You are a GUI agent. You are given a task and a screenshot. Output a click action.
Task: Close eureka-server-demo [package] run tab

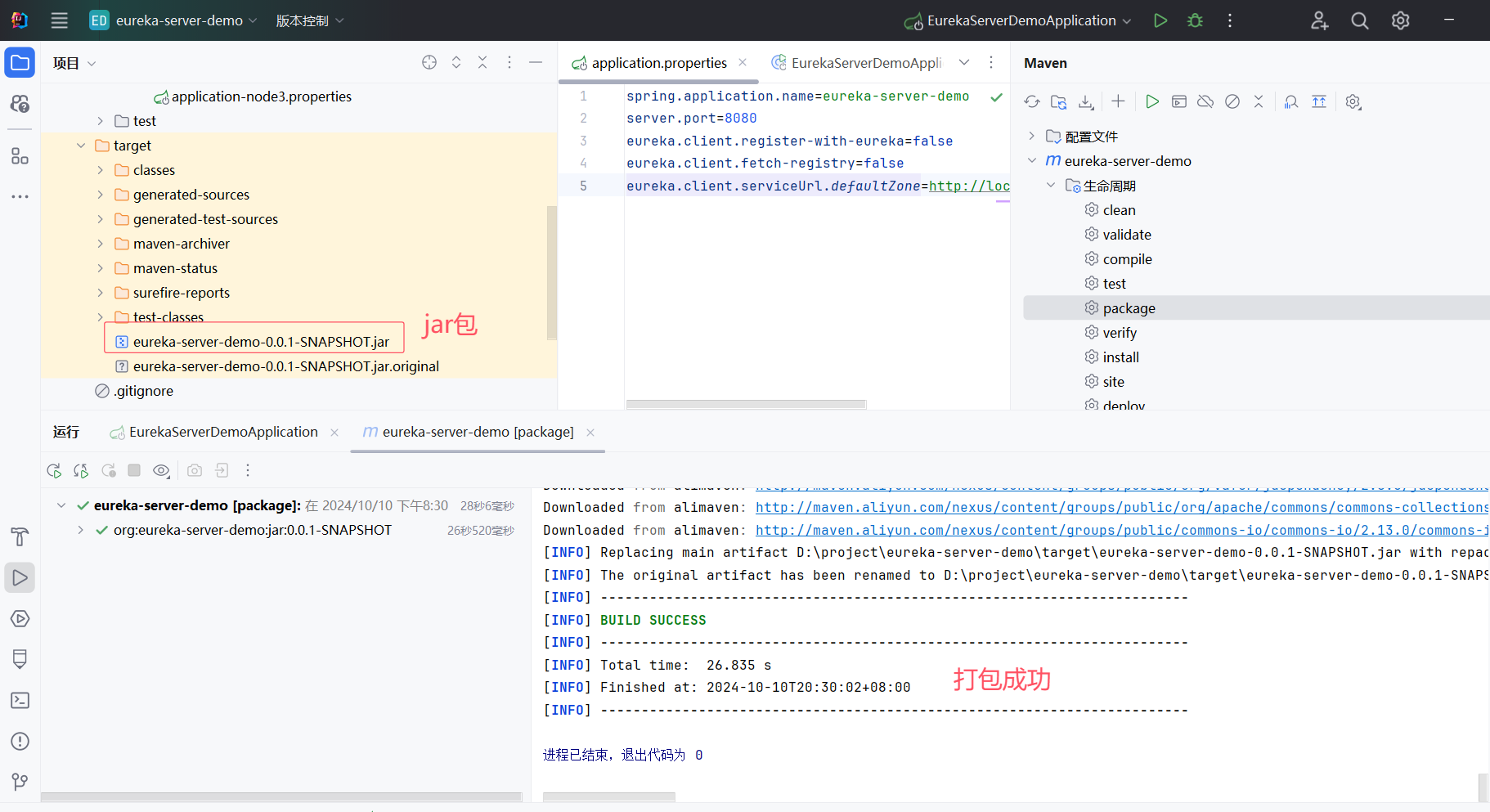click(x=590, y=432)
